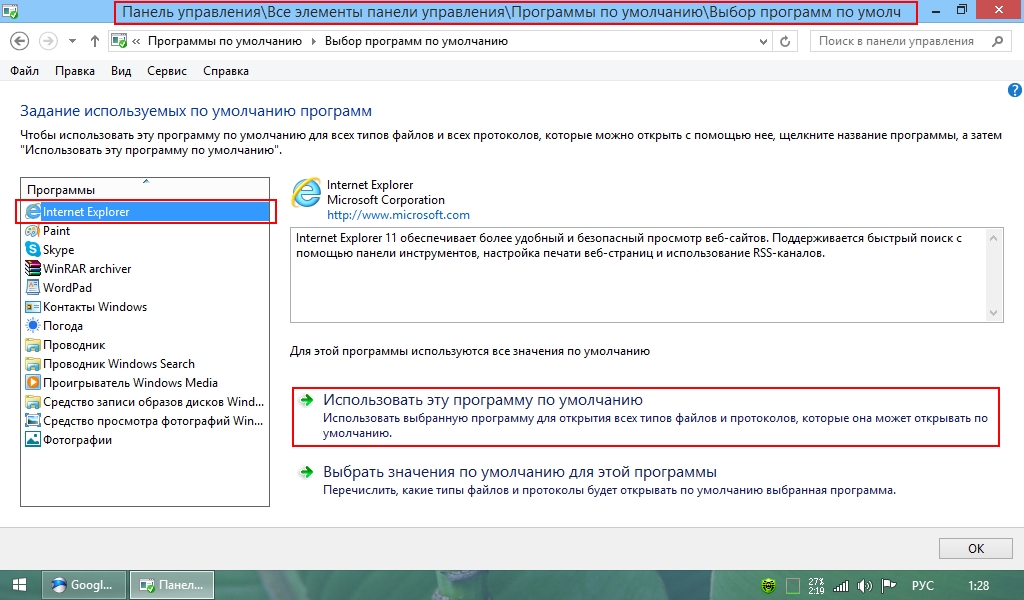
Task: Open help with the blue question mark
Action: 1015,90
